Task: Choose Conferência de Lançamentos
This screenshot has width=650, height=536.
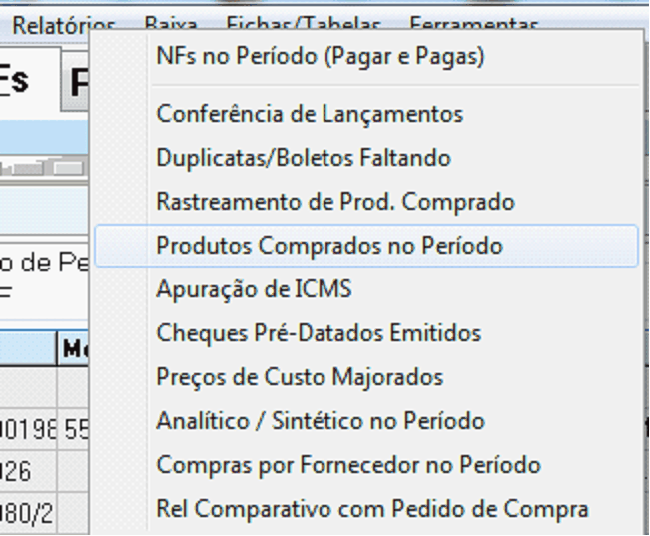Action: 309,114
